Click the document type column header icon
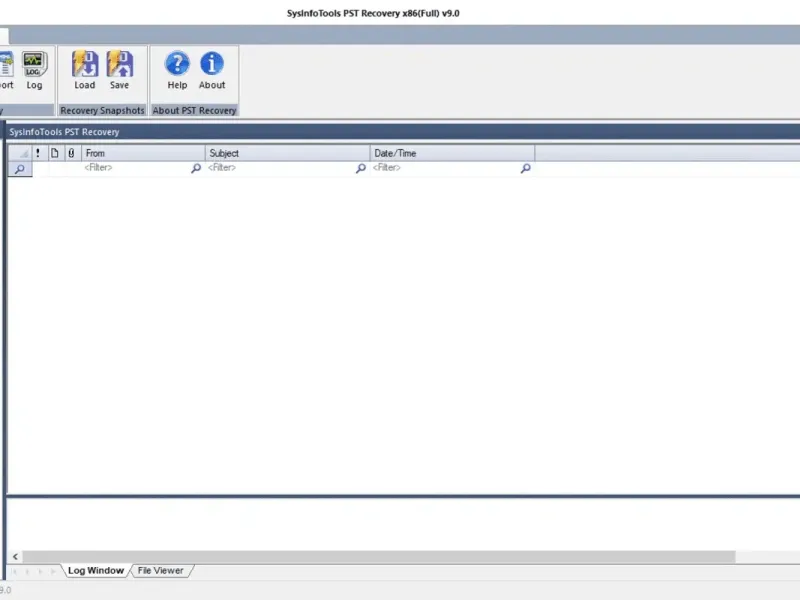 pyautogui.click(x=55, y=153)
